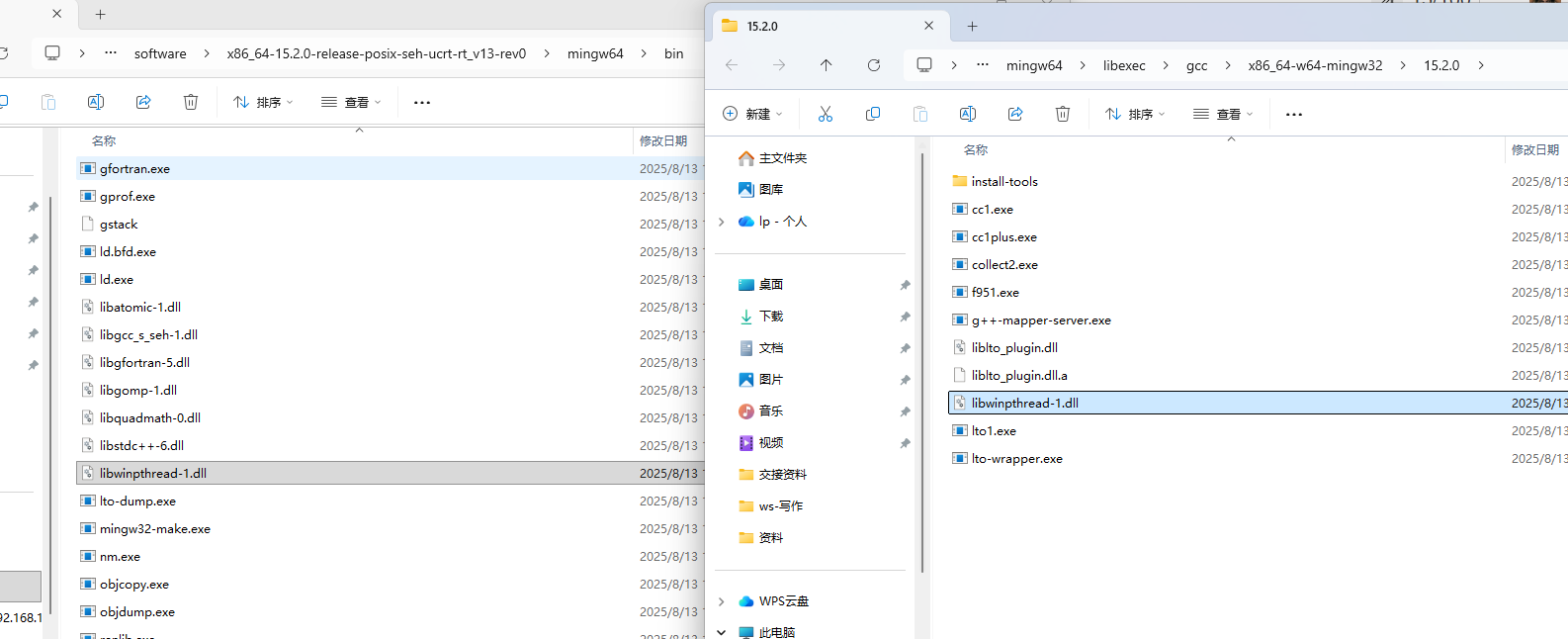
Task: Open 图库 gallery in the sidebar
Action: [x=761, y=189]
